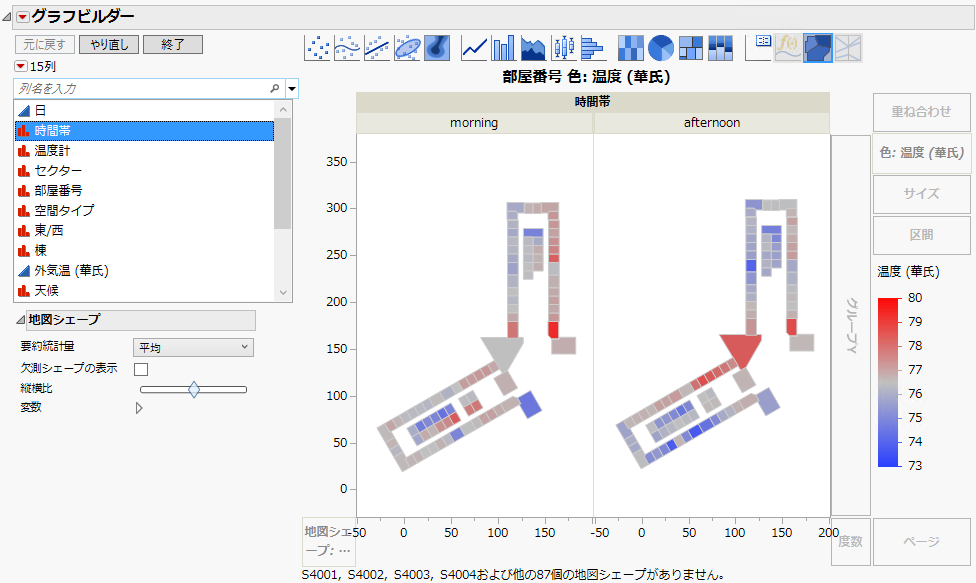
Task: Open the 要約統計量 dropdown showing 平均
Action: [x=192, y=347]
